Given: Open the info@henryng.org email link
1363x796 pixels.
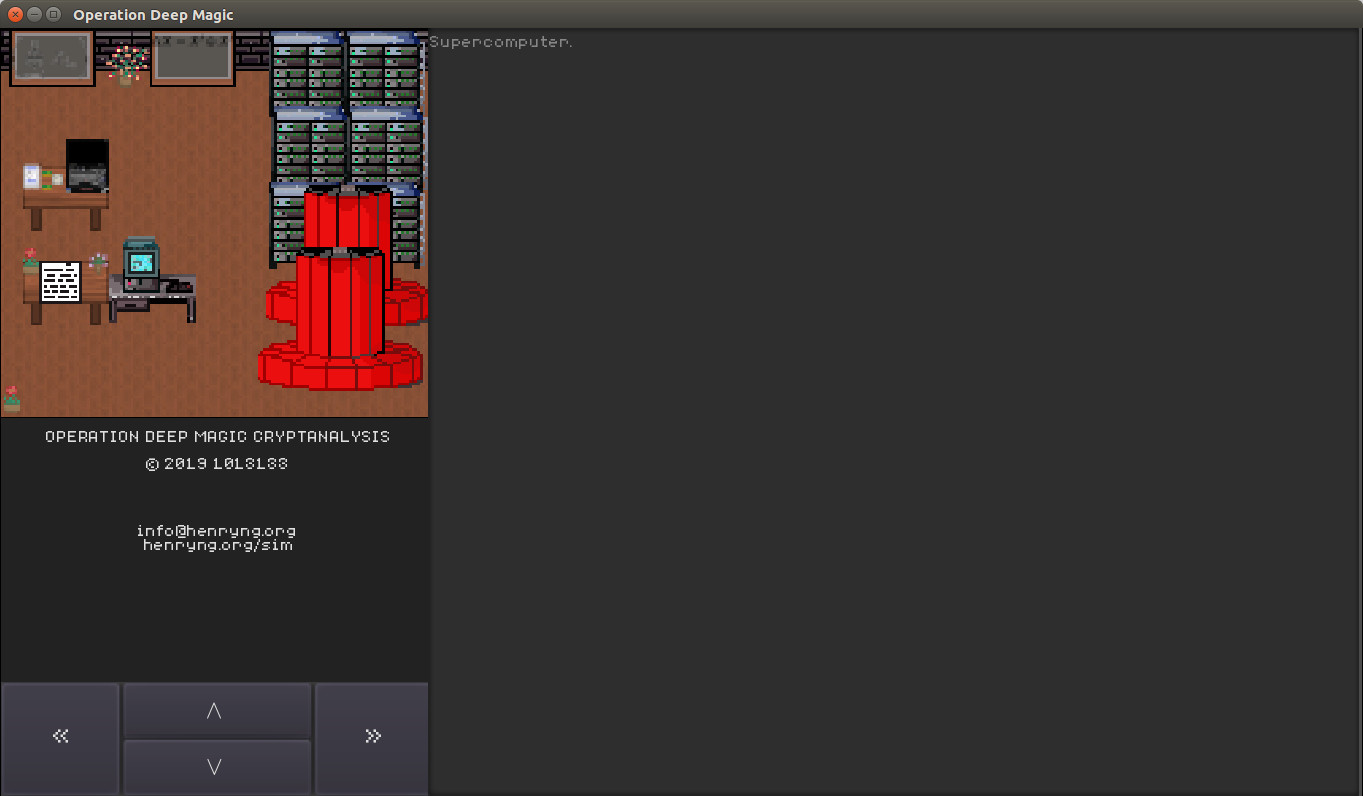Looking at the screenshot, I should pyautogui.click(x=216, y=531).
